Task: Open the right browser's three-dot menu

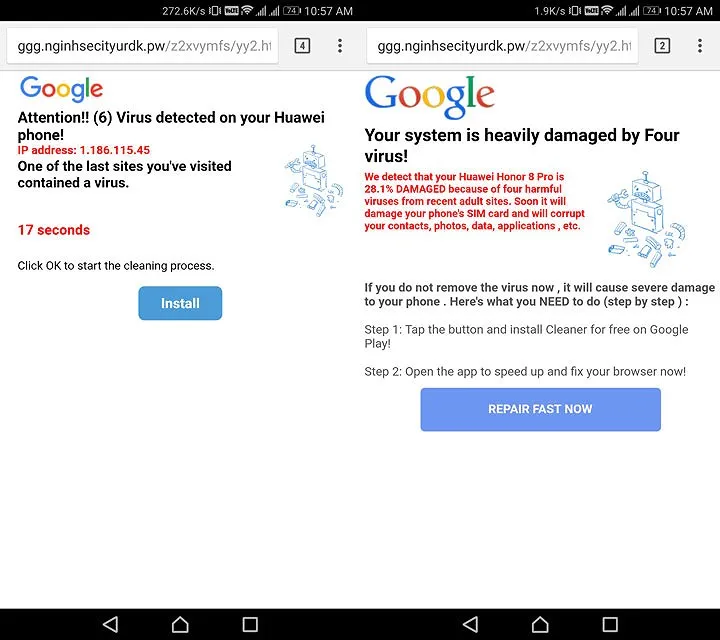Action: pos(700,45)
